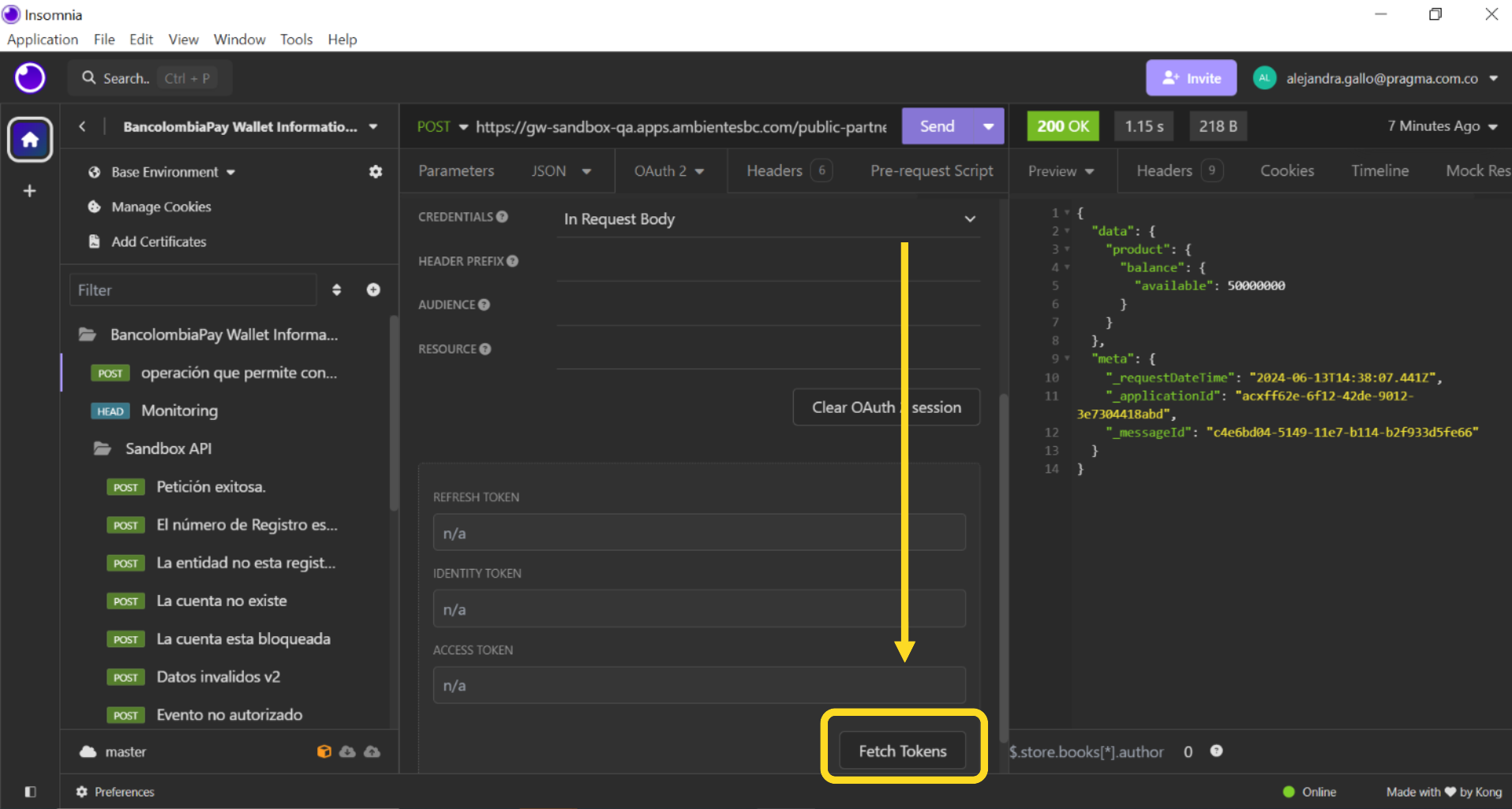This screenshot has height=809, width=1512.
Task: Open the Window menu
Action: [x=239, y=39]
